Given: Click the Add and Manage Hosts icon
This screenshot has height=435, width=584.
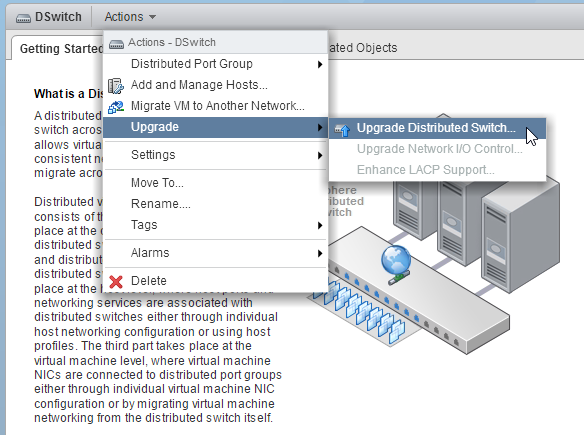Looking at the screenshot, I should [x=116, y=86].
